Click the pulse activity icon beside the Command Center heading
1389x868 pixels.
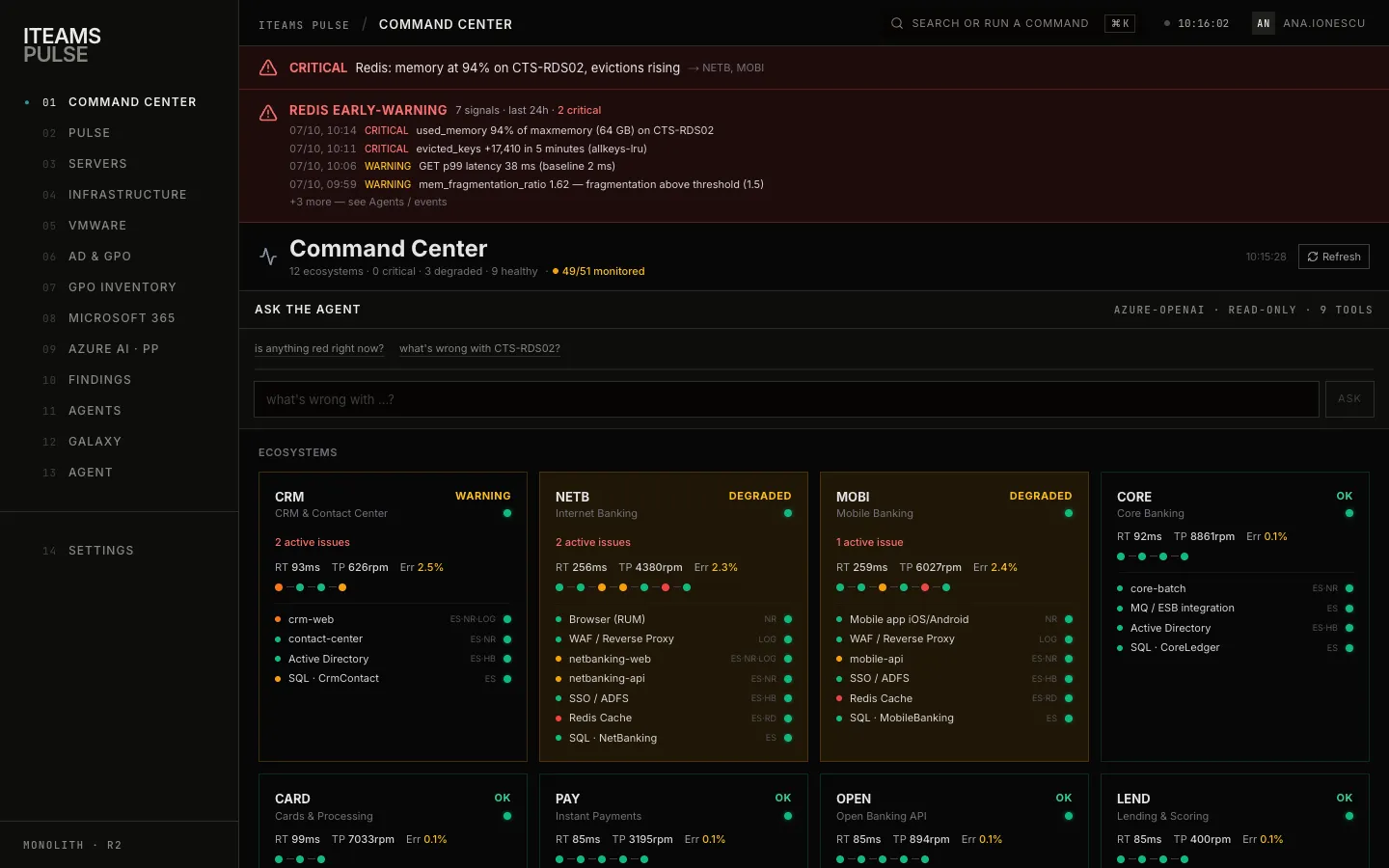pos(268,257)
